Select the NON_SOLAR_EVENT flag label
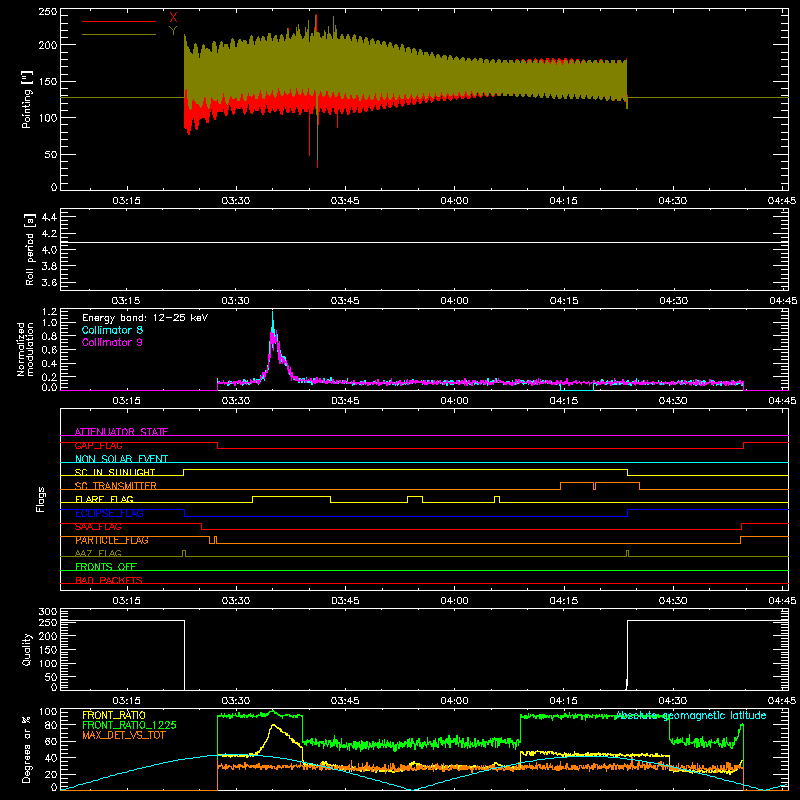 (x=121, y=459)
